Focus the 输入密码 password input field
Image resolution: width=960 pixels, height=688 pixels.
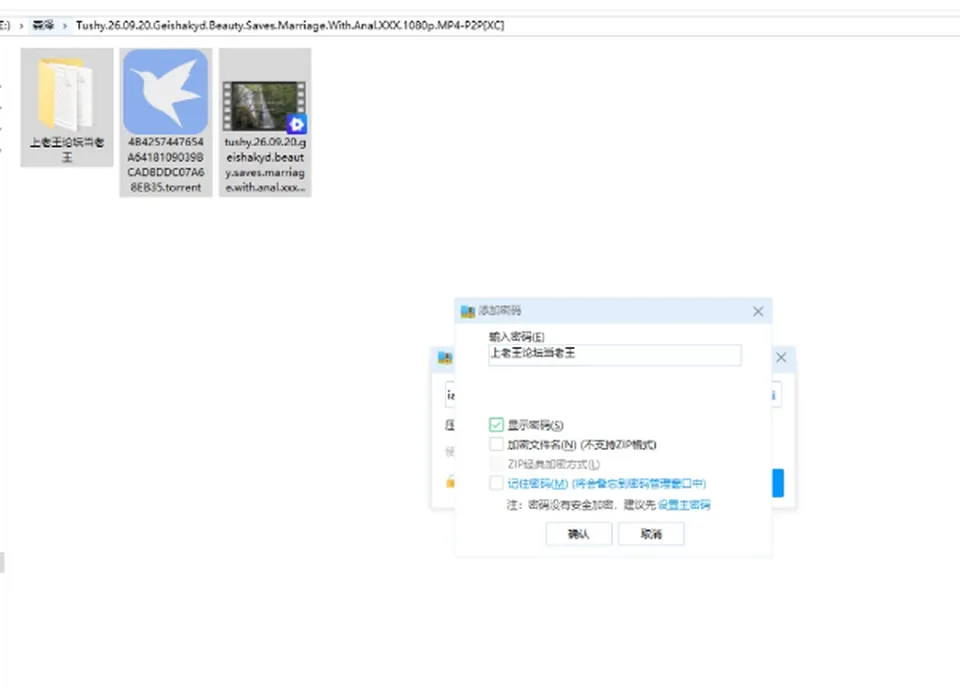tap(615, 355)
